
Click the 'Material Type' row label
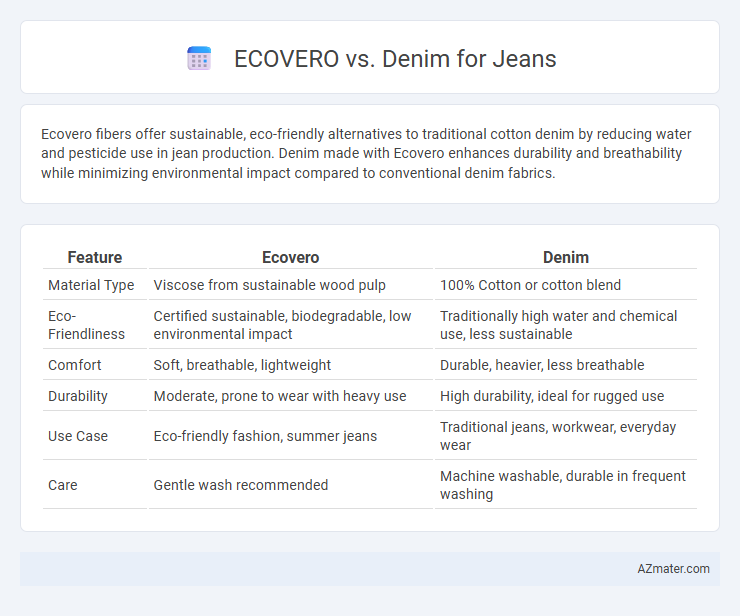pyautogui.click(x=91, y=285)
